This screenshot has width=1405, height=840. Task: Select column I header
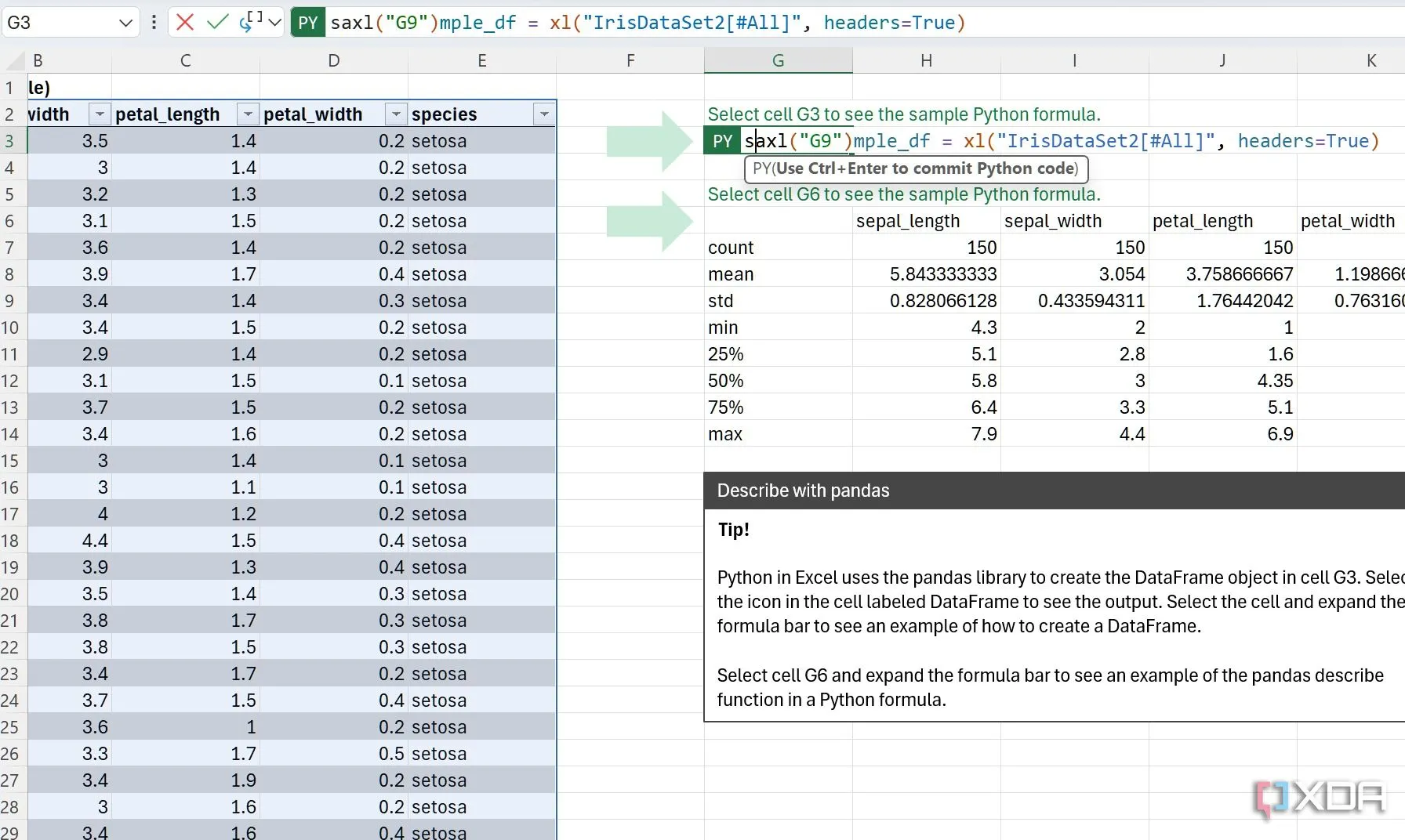tap(1075, 60)
